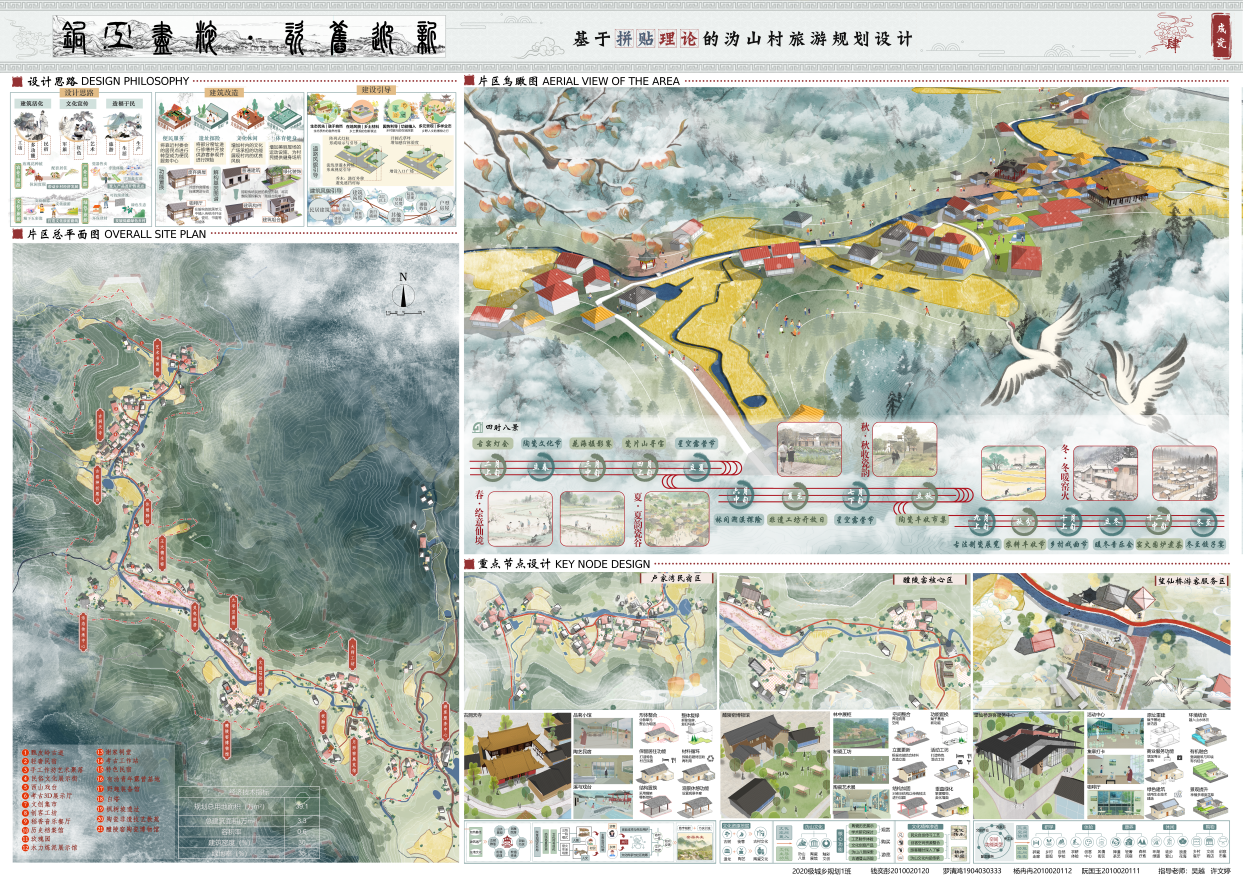This screenshot has height=880, width=1243.
Task: Click the 四时八景 logo icon
Action: tap(476, 427)
